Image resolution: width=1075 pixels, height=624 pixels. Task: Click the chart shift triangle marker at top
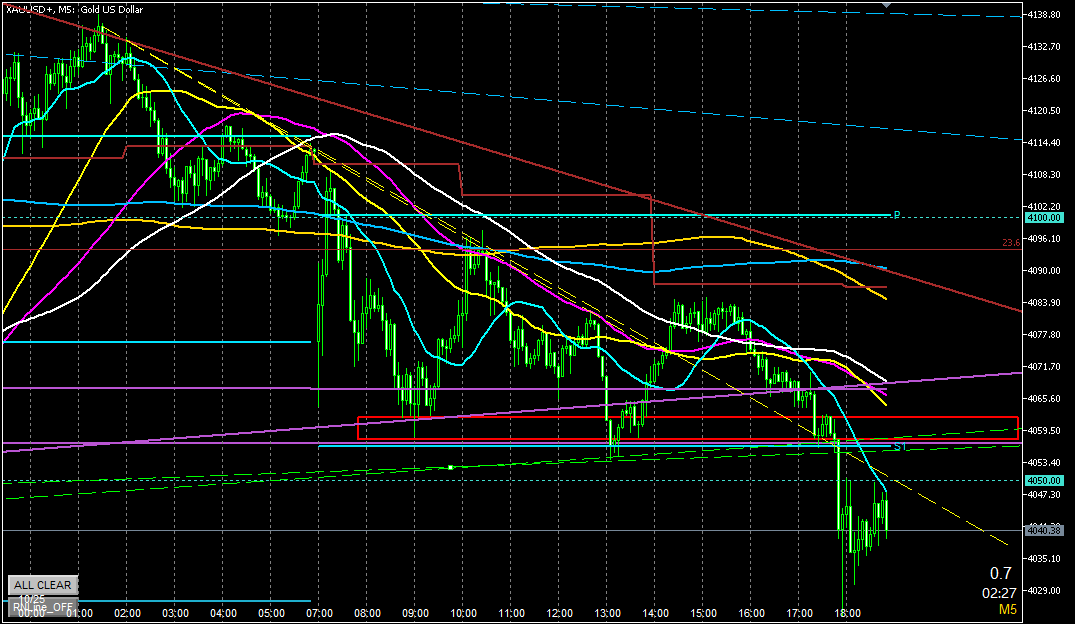(x=885, y=6)
